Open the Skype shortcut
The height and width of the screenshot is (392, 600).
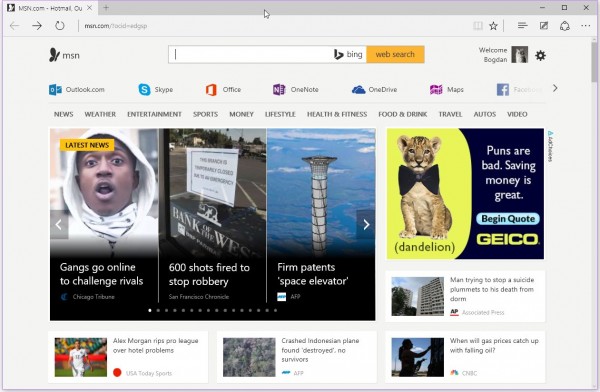[155, 90]
